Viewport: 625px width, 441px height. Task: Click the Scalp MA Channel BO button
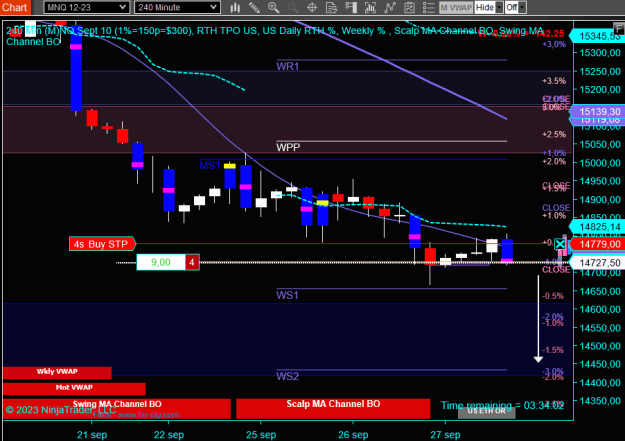(333, 408)
